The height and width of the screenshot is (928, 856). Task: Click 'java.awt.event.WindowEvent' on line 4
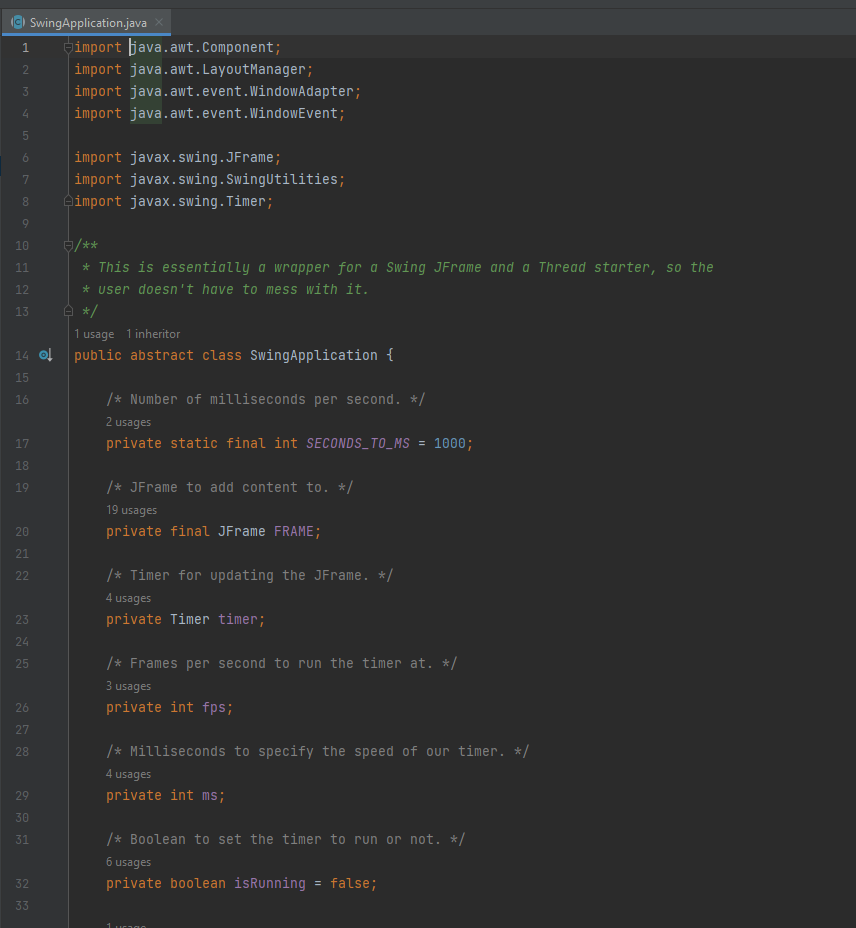(x=234, y=113)
